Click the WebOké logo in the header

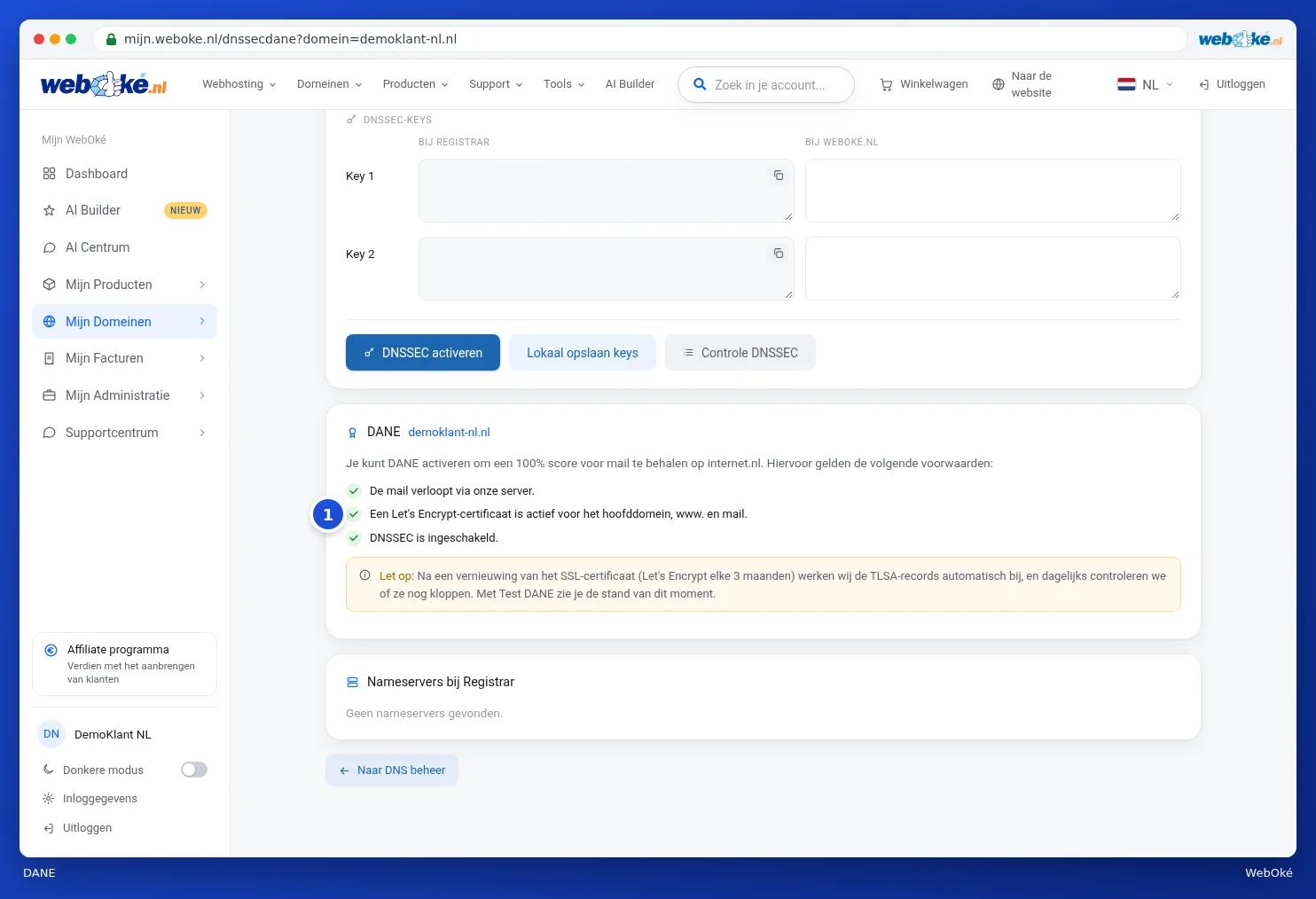[x=104, y=84]
